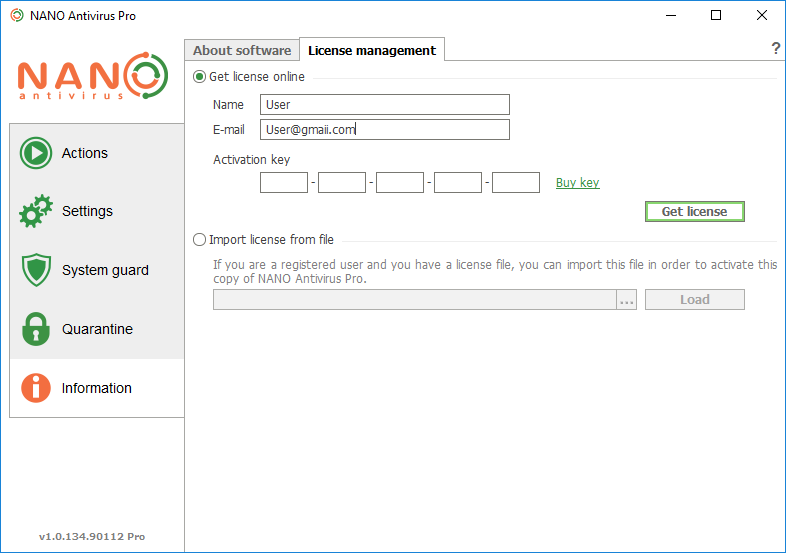This screenshot has width=786, height=553.
Task: Click the fifth activation key box
Action: click(516, 182)
